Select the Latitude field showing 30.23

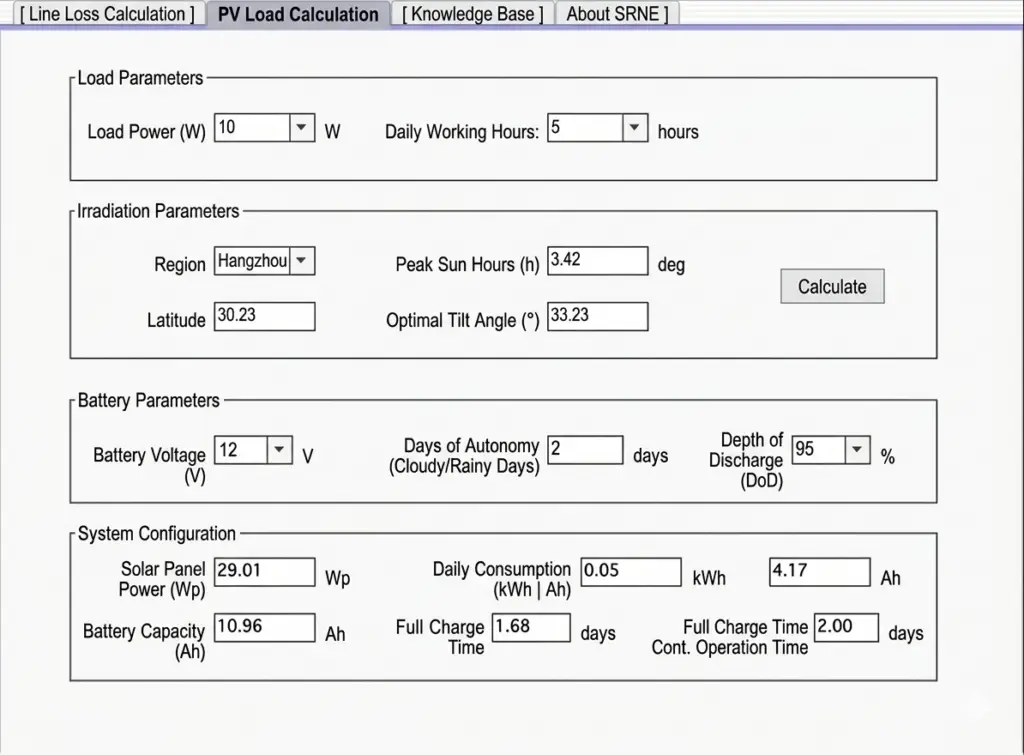click(x=265, y=316)
